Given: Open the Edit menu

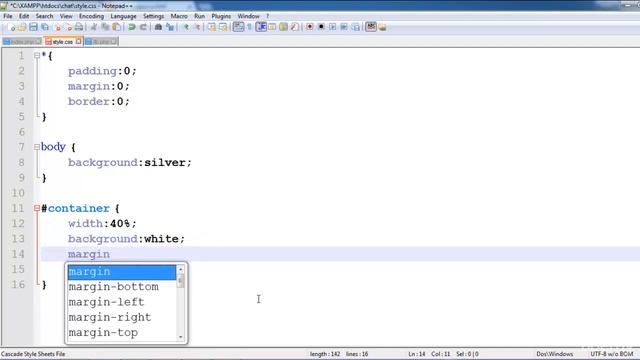Looking at the screenshot, I should point(24,16).
